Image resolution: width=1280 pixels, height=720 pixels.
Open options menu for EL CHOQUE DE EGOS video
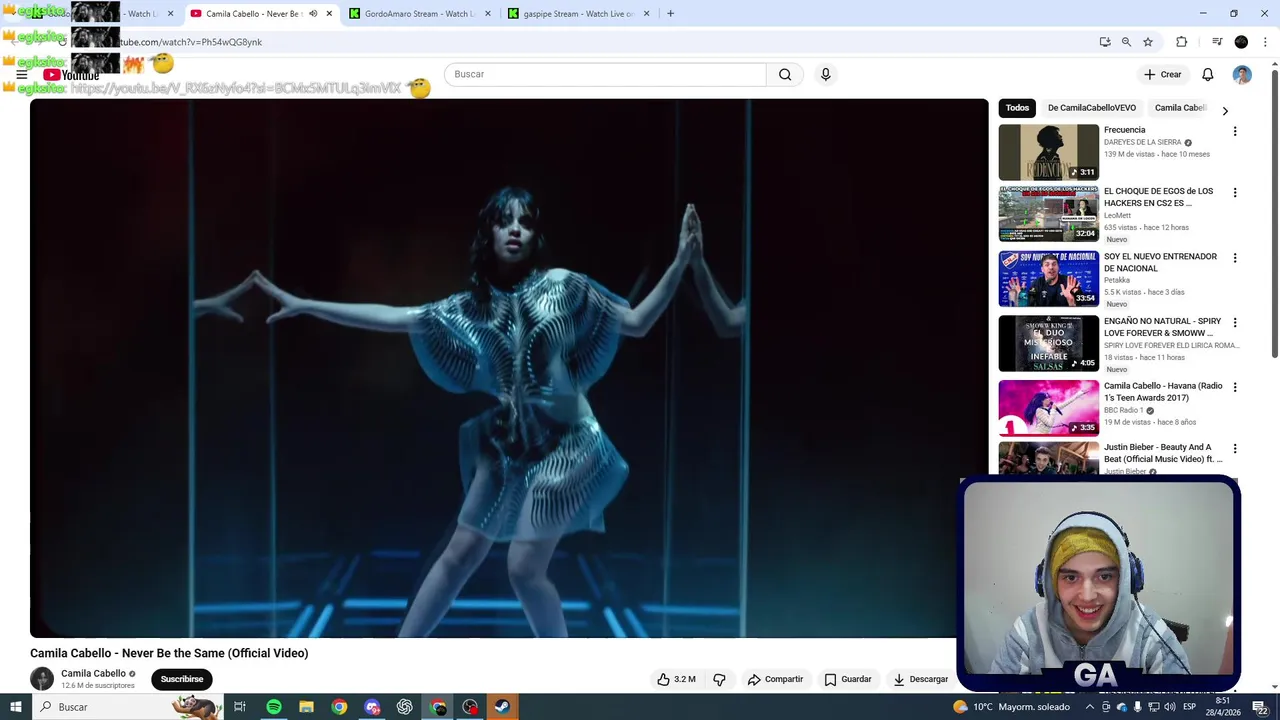(1235, 192)
